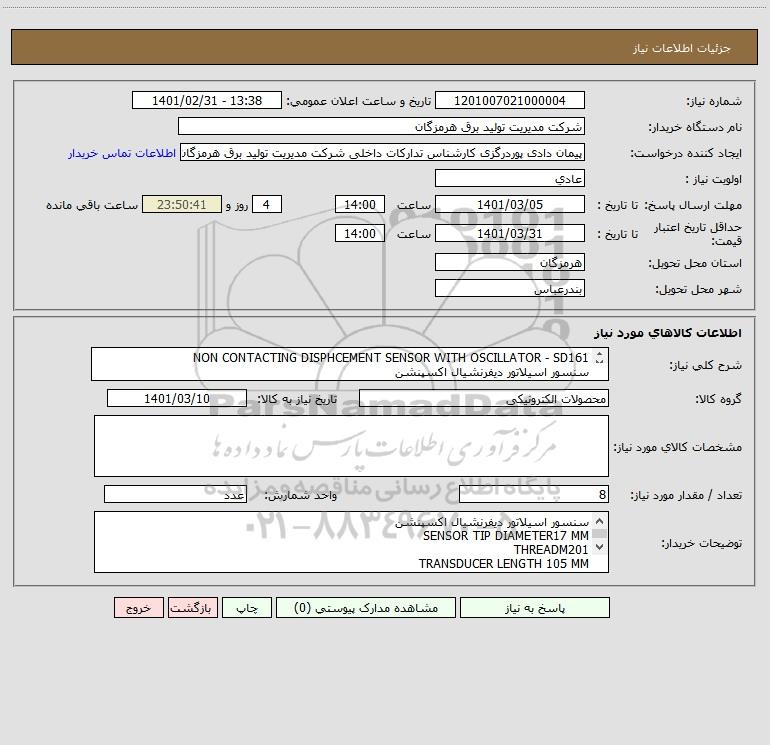Viewport: 770px width, 745px height.
Task: Click the شرح کلی نیاز text area
Action: (x=350, y=364)
